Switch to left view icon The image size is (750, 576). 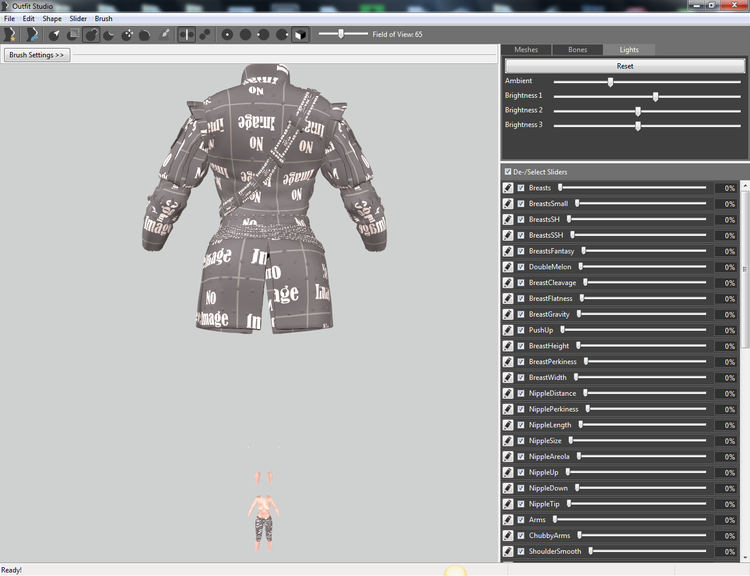point(264,34)
